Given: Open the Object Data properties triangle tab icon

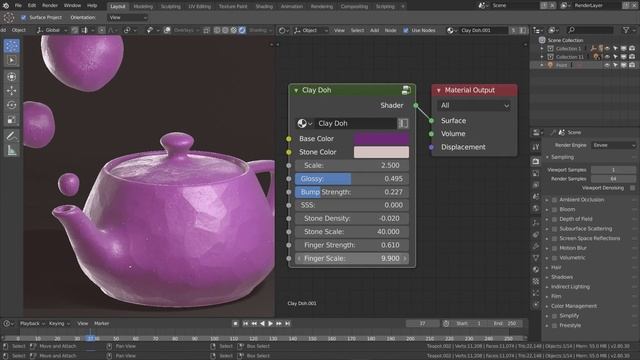Looking at the screenshot, I should 536,258.
